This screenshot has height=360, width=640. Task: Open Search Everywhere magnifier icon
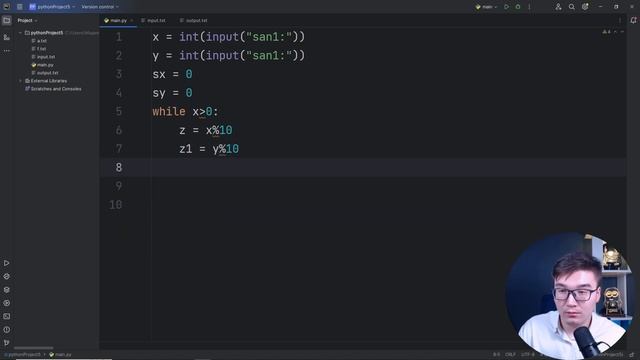click(572, 7)
